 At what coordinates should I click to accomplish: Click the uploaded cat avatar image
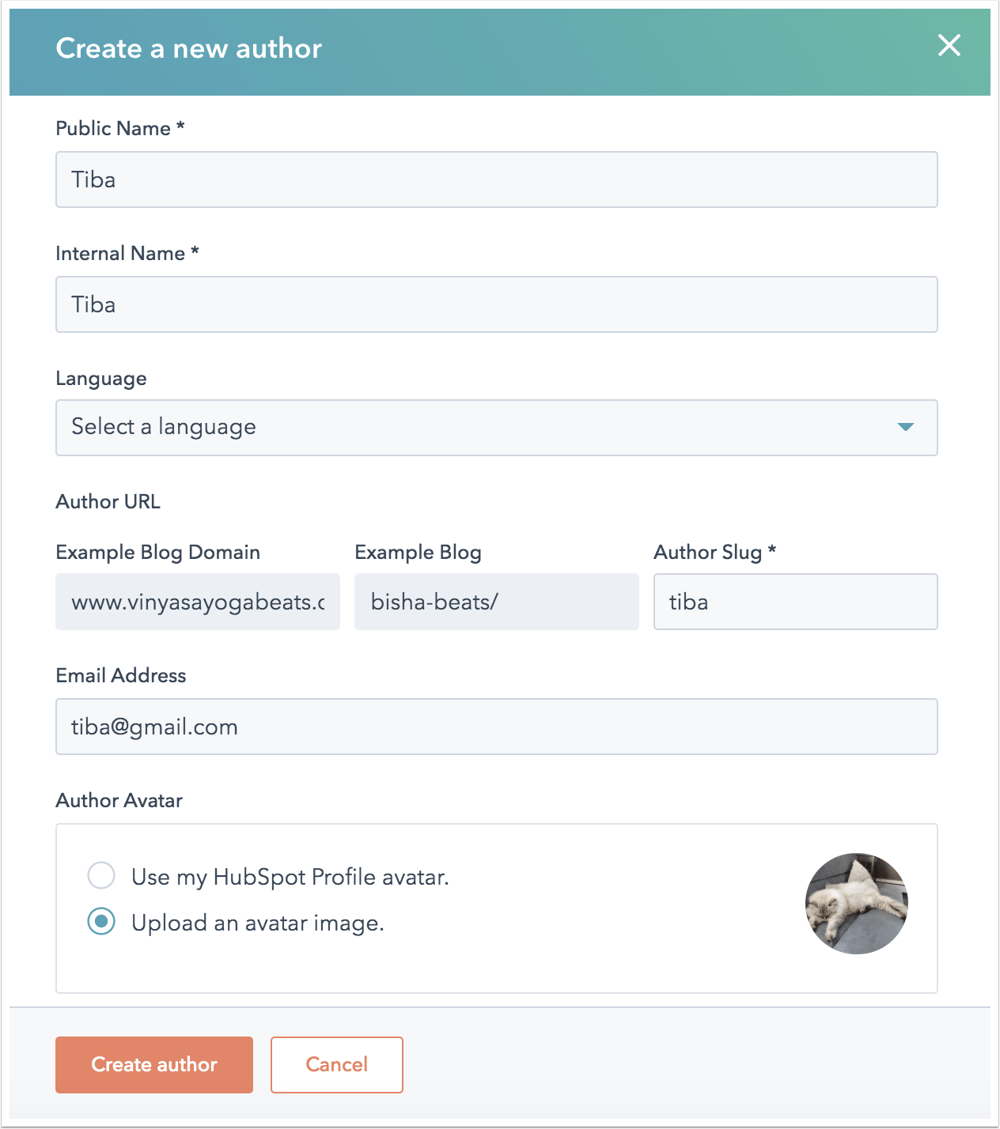tap(856, 903)
